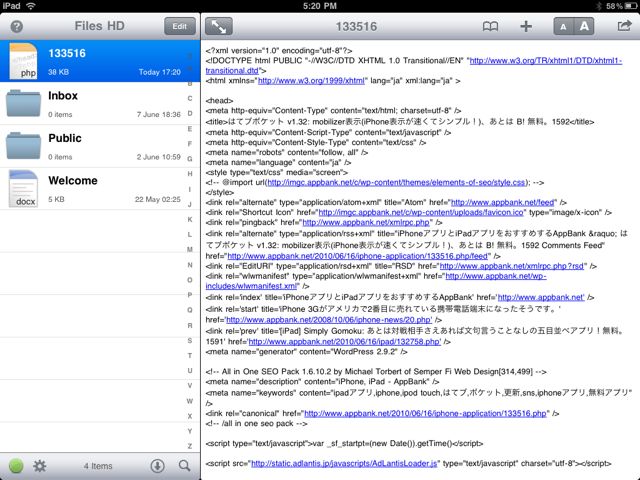Open the xmlrpc.php?rsd link
This screenshot has width=640, height=480.
pos(511,266)
